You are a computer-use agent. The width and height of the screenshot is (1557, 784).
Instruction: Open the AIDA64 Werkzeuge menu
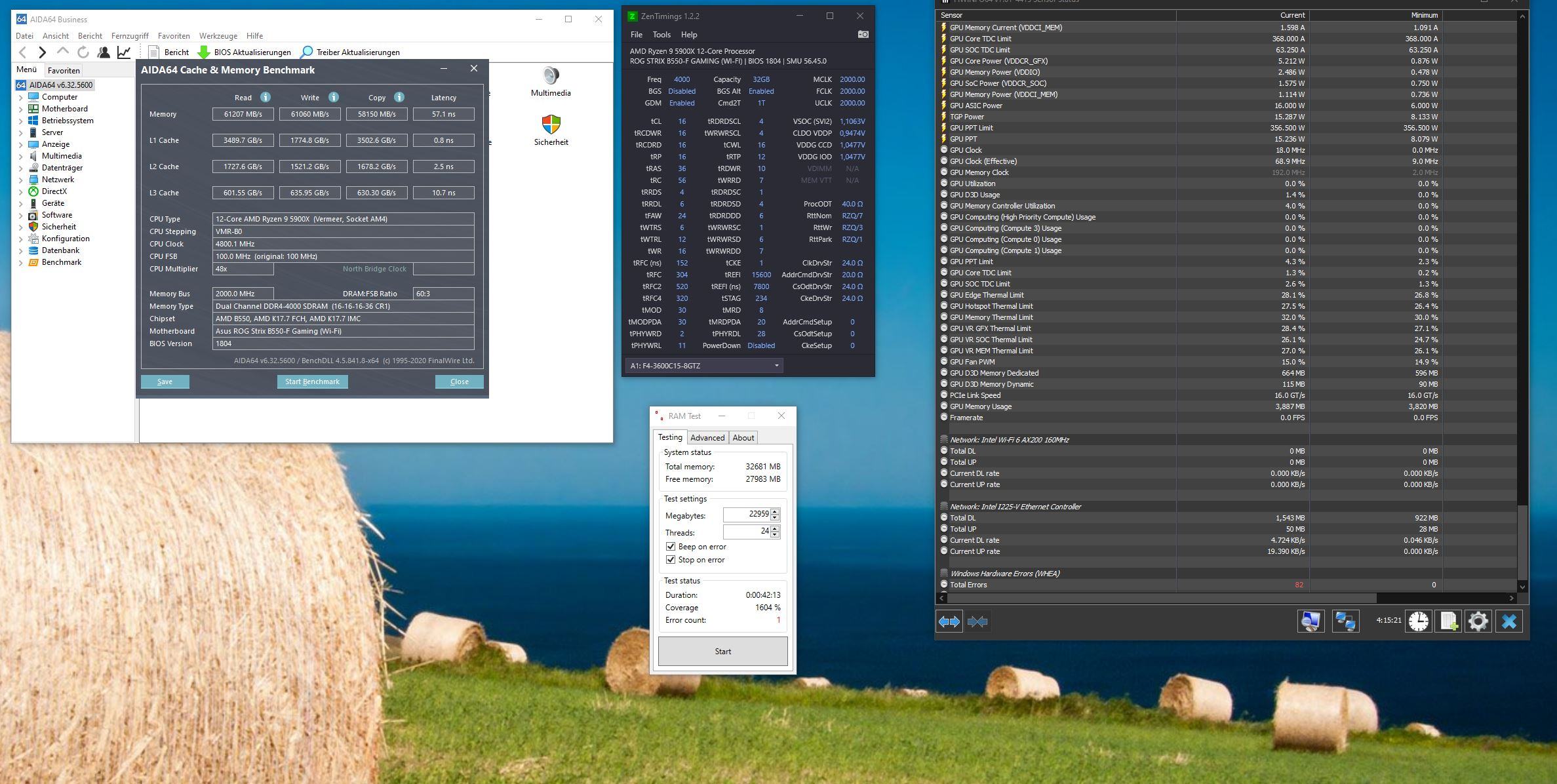[x=218, y=36]
